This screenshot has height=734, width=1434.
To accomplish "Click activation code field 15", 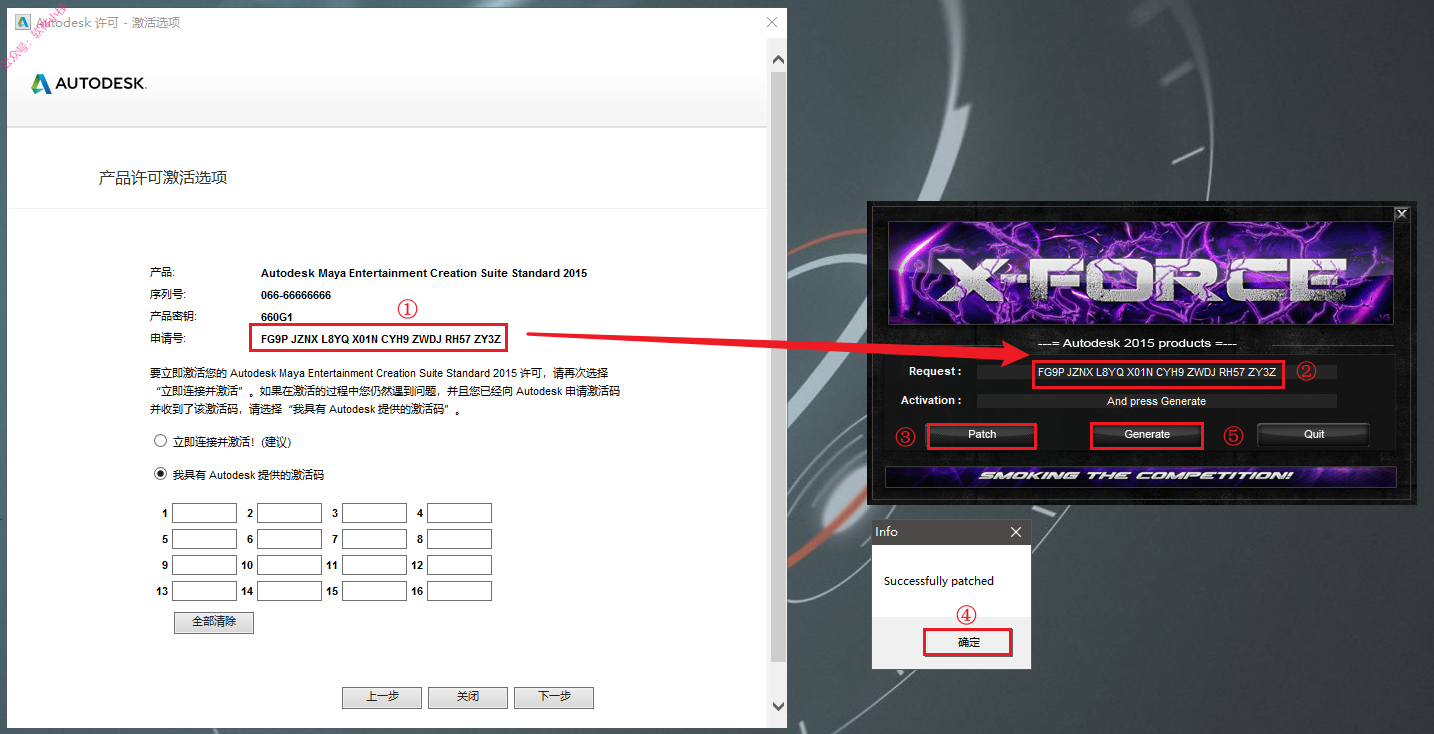I will pyautogui.click(x=374, y=591).
